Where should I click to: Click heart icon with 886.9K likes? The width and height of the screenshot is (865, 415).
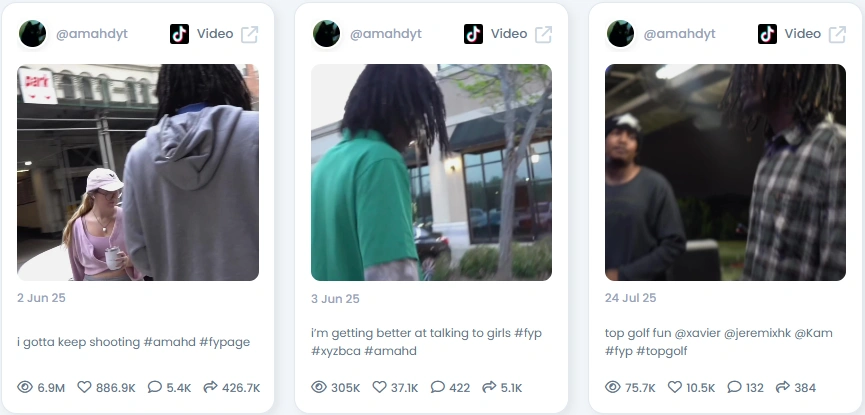pyautogui.click(x=84, y=387)
